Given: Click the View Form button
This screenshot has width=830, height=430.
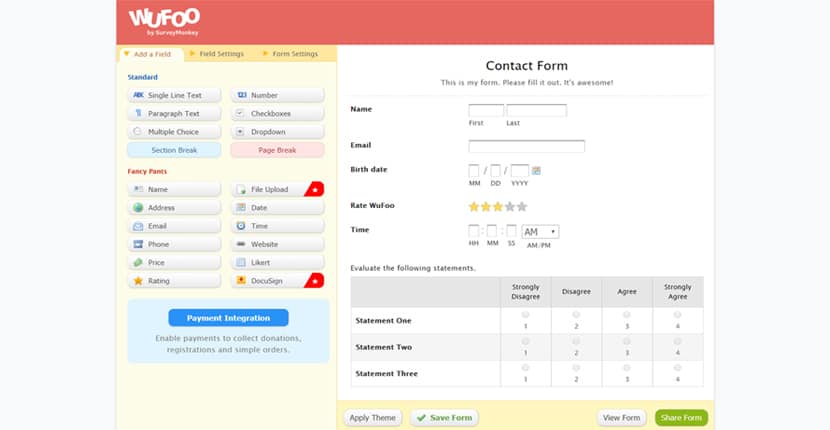Looking at the screenshot, I should tap(621, 418).
